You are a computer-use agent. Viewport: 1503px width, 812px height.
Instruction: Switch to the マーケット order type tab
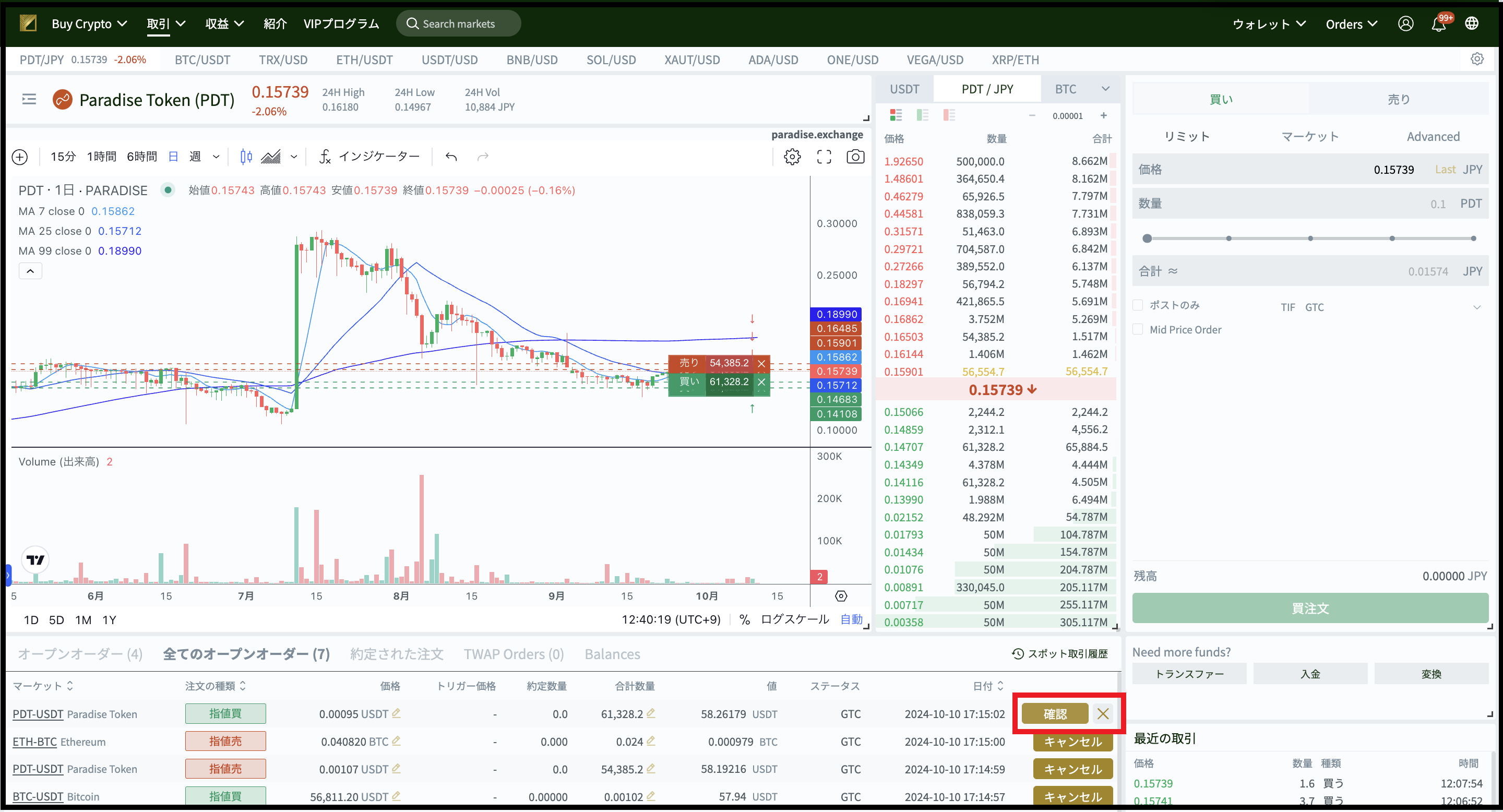(x=1310, y=137)
